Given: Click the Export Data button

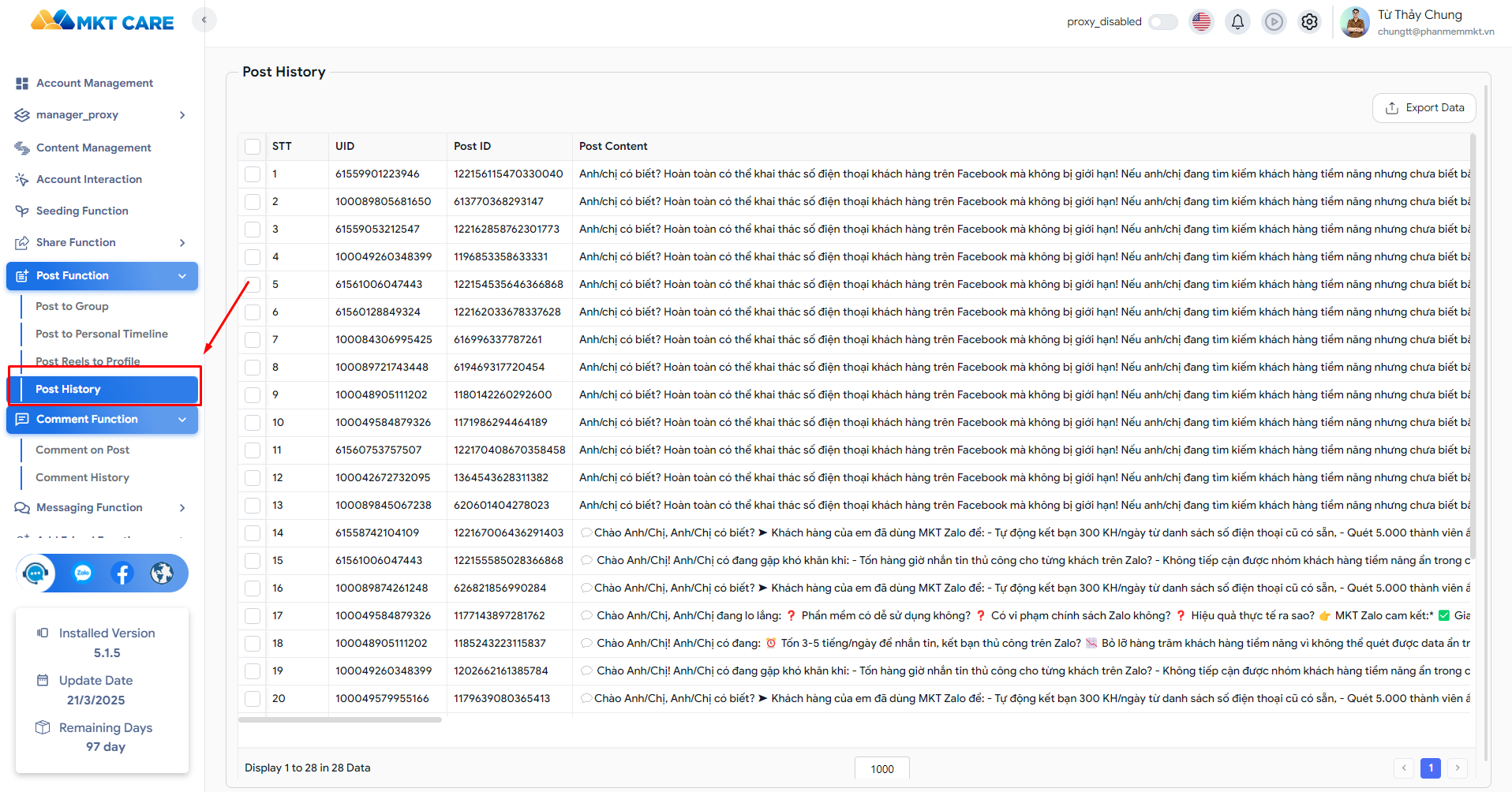Looking at the screenshot, I should pos(1424,108).
